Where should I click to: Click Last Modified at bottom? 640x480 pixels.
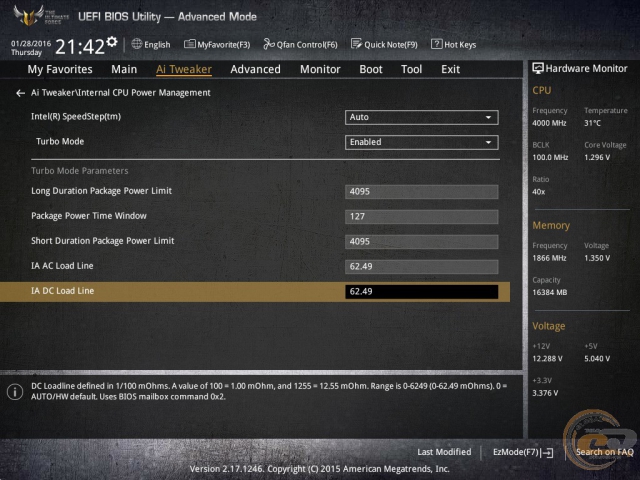coord(444,452)
